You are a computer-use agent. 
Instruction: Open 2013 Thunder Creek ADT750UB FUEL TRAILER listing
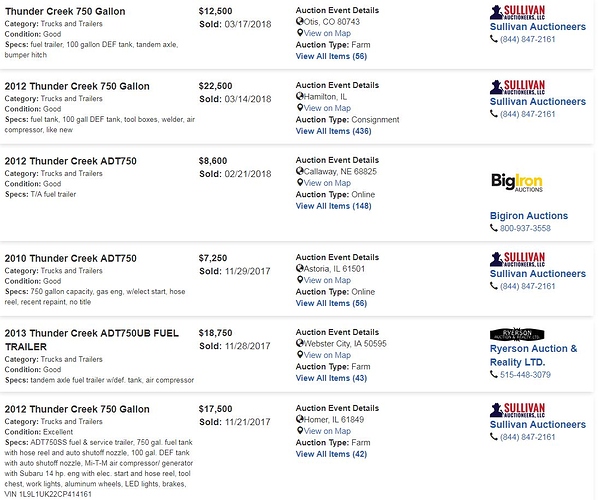coord(92,340)
